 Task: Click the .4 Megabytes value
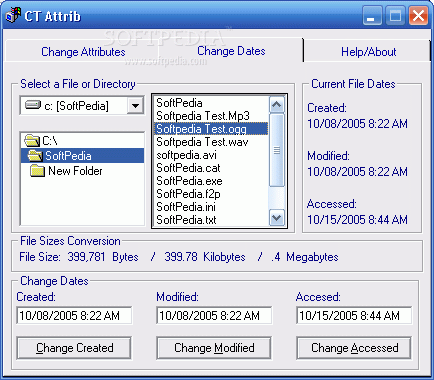[x=305, y=257]
